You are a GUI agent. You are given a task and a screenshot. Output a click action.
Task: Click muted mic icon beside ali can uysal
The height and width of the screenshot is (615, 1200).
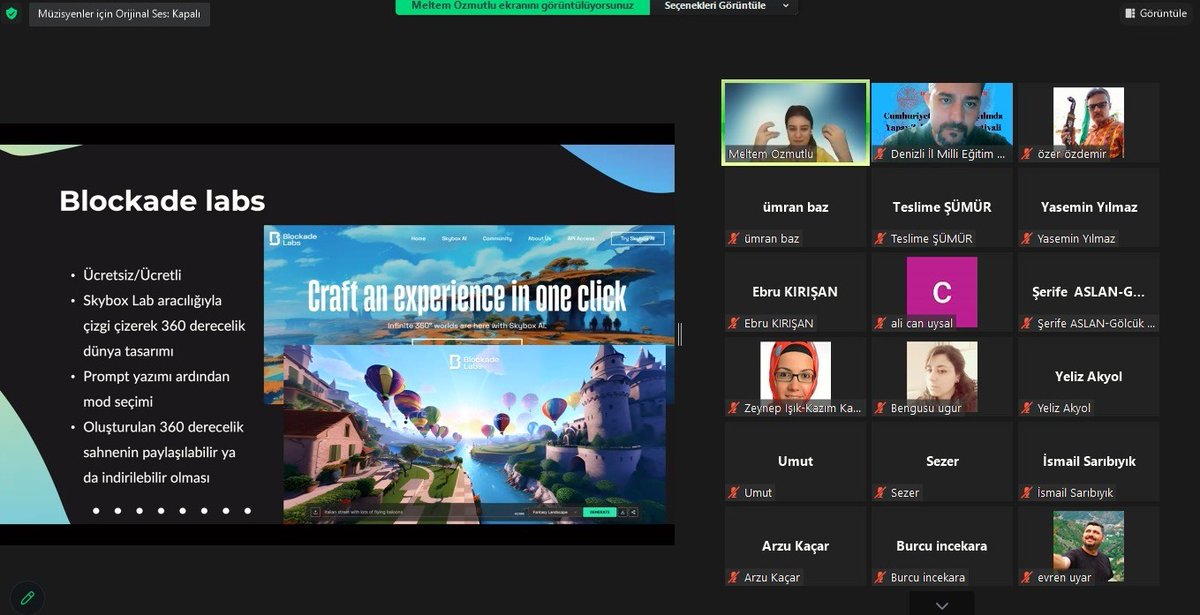pyautogui.click(x=881, y=323)
